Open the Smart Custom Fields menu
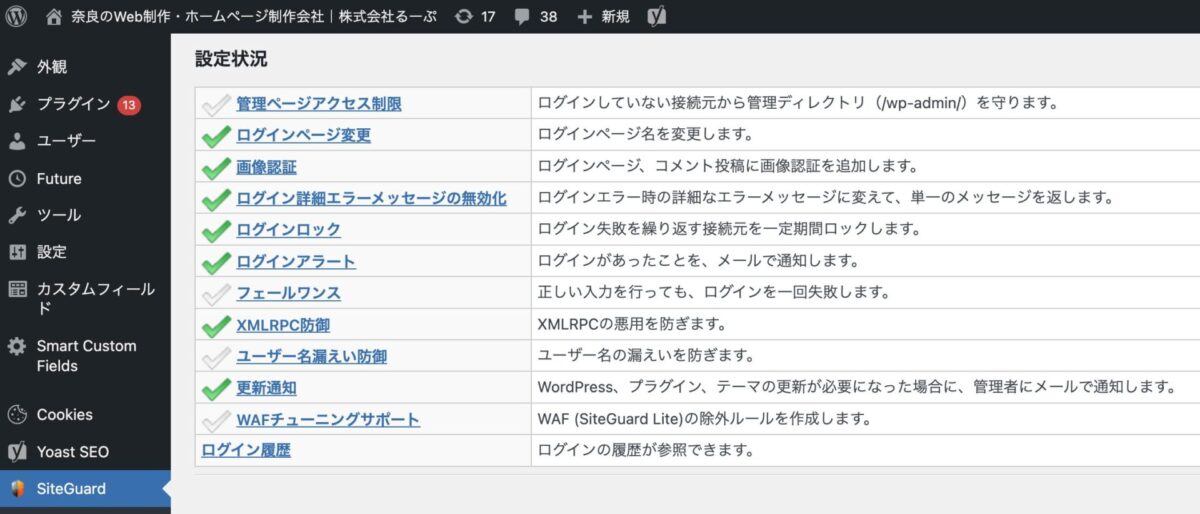The width and height of the screenshot is (1200, 514). coord(85,356)
